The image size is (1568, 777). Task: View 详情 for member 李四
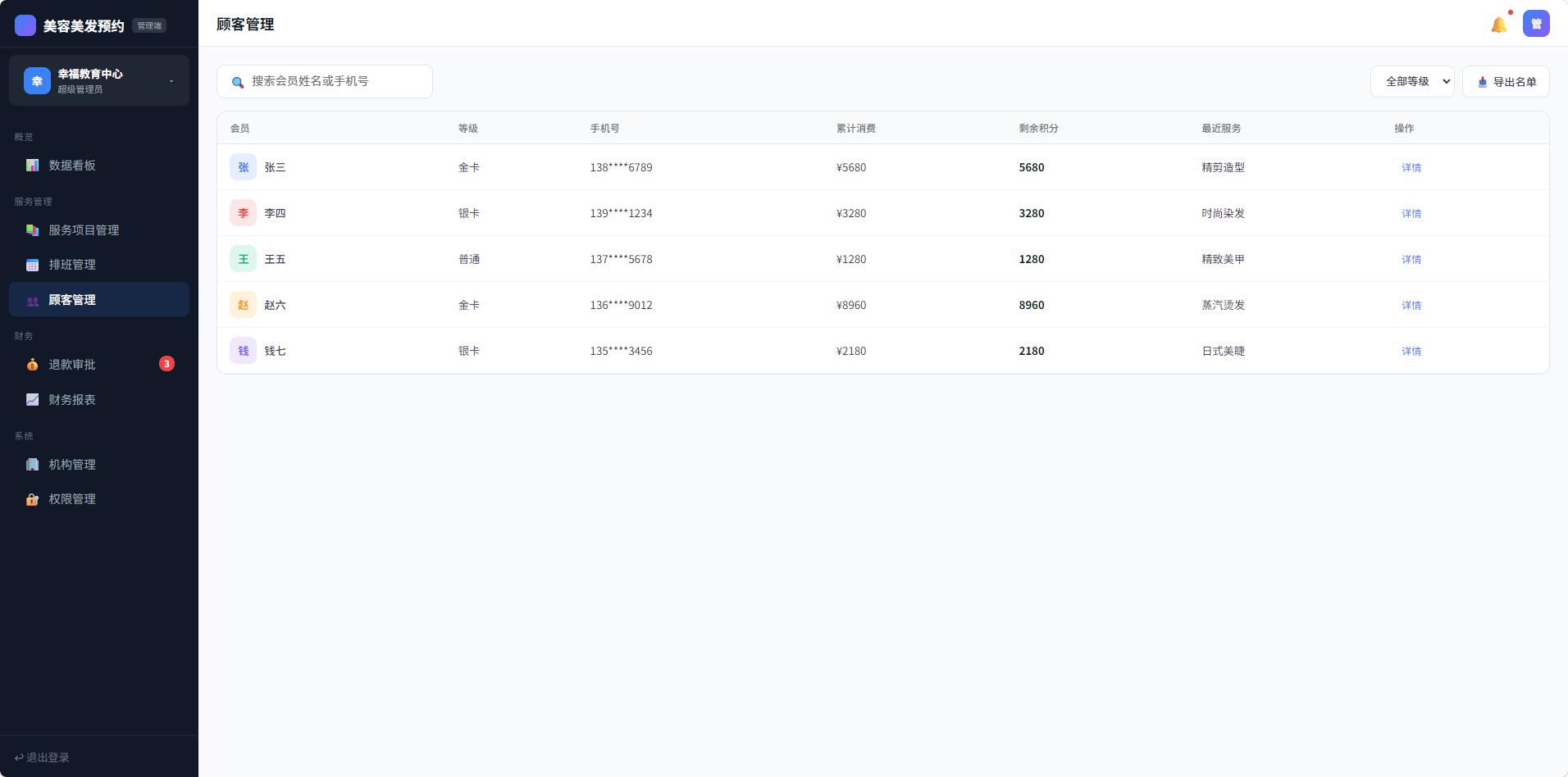pos(1411,213)
